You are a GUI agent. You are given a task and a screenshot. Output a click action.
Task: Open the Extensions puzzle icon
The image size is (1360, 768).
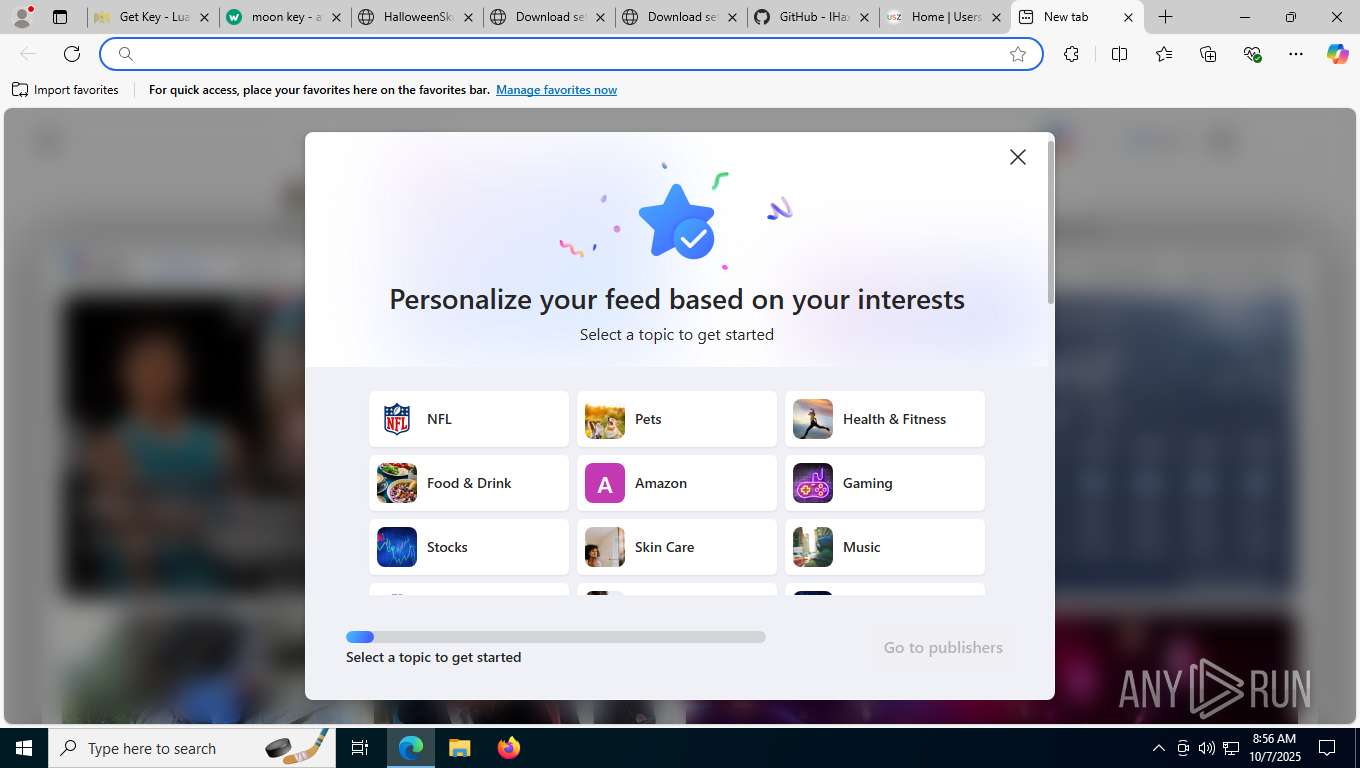[1071, 54]
